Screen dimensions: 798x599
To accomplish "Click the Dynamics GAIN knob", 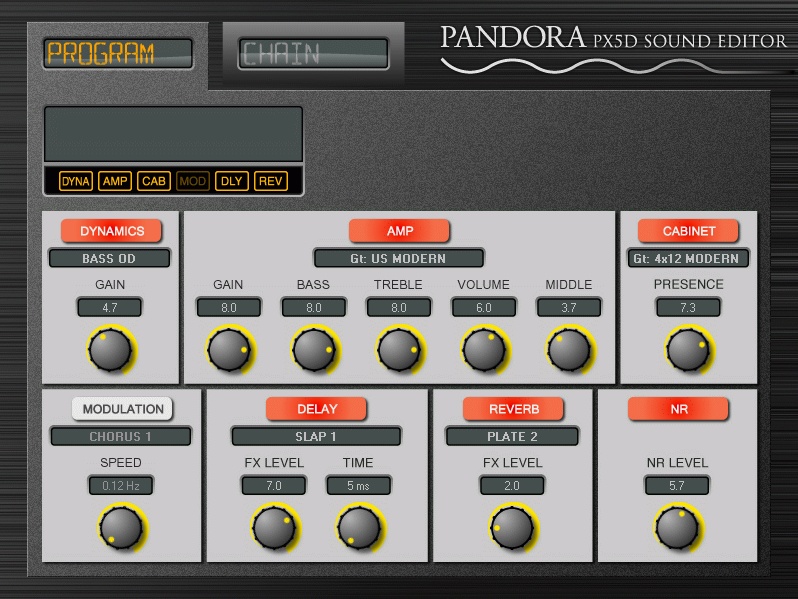I will coord(110,350).
